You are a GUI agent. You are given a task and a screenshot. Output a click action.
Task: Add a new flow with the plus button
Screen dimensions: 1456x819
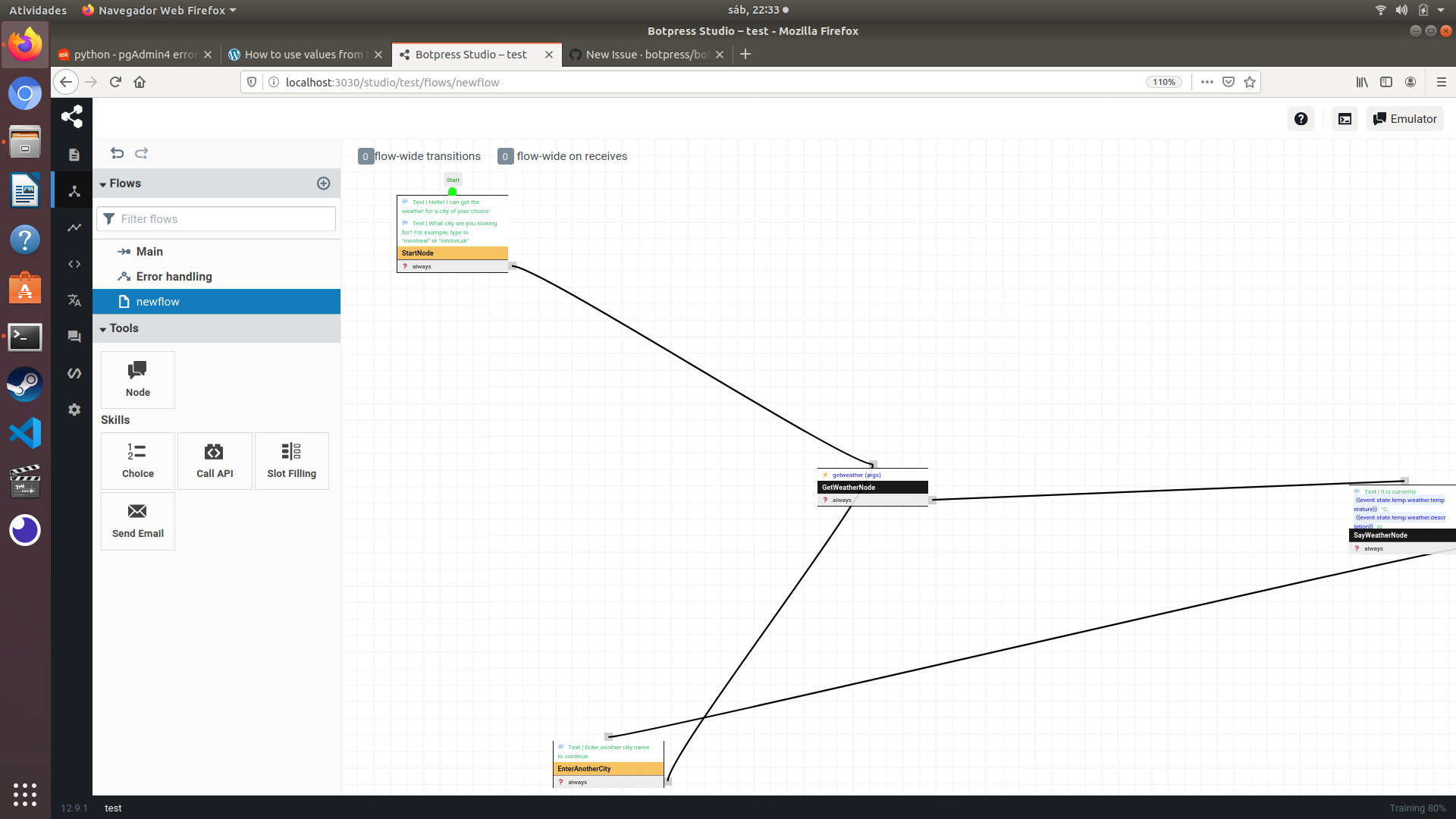click(x=323, y=183)
